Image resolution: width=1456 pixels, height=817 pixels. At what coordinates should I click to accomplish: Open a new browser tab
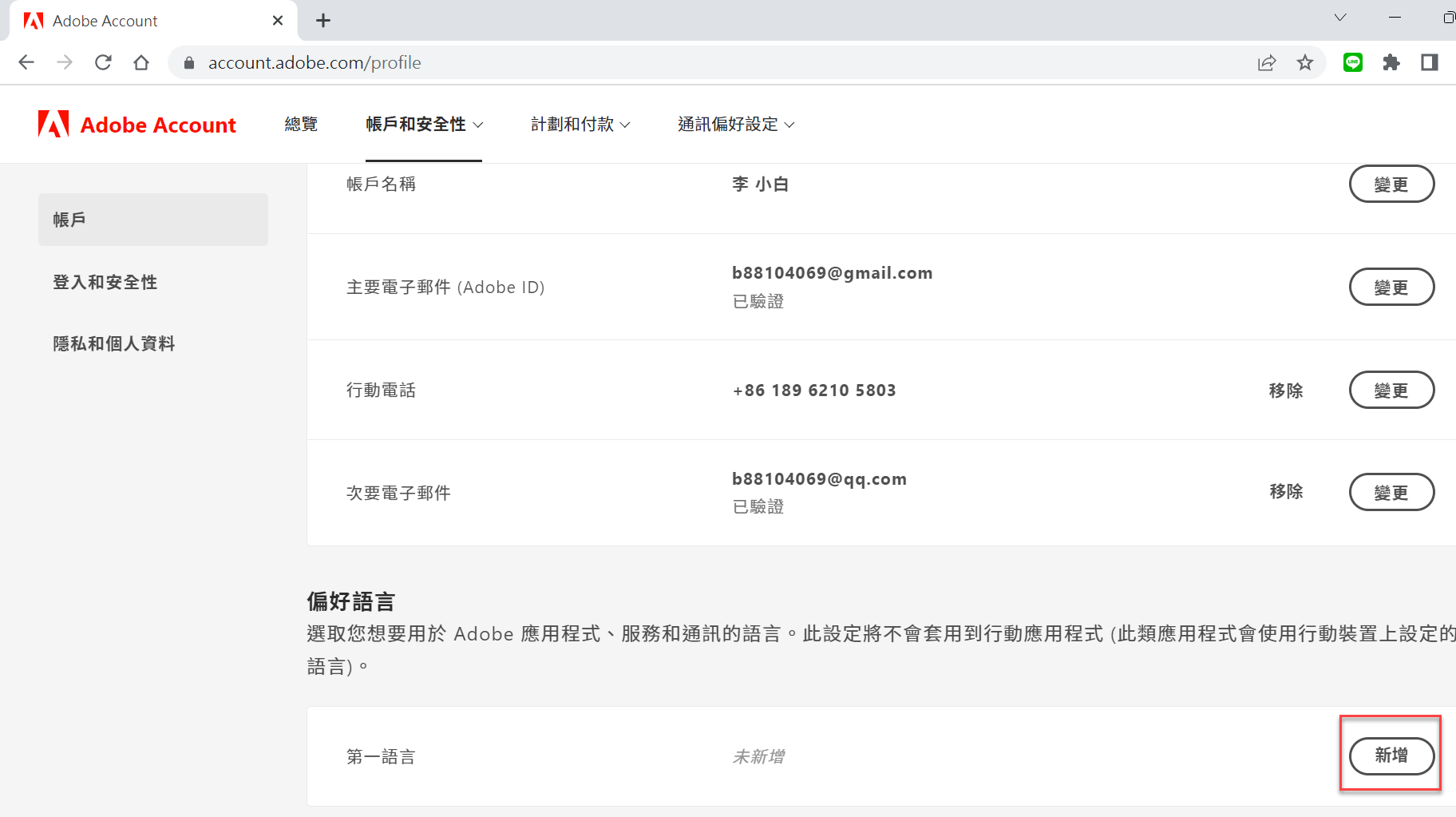(x=323, y=21)
